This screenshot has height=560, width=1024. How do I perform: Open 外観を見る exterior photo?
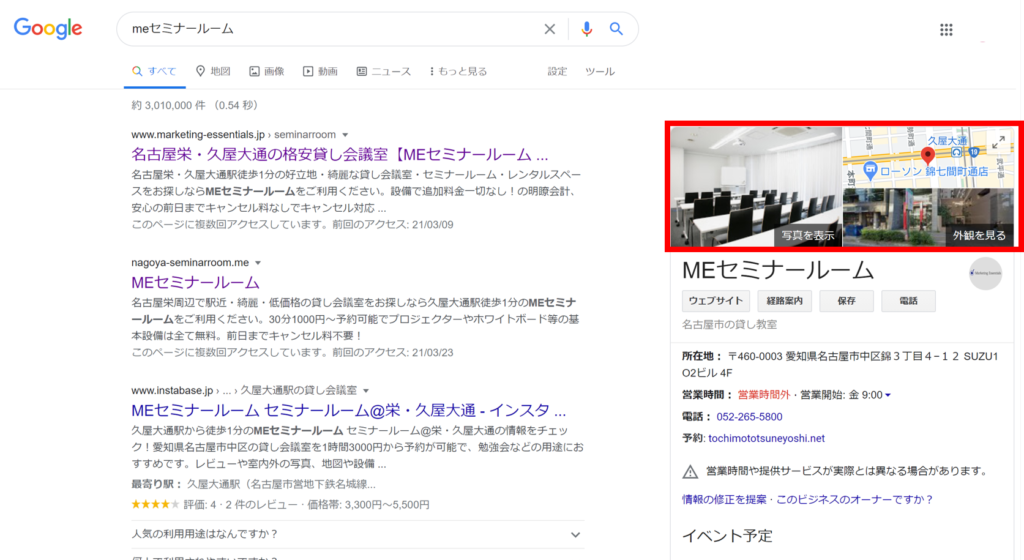point(929,218)
